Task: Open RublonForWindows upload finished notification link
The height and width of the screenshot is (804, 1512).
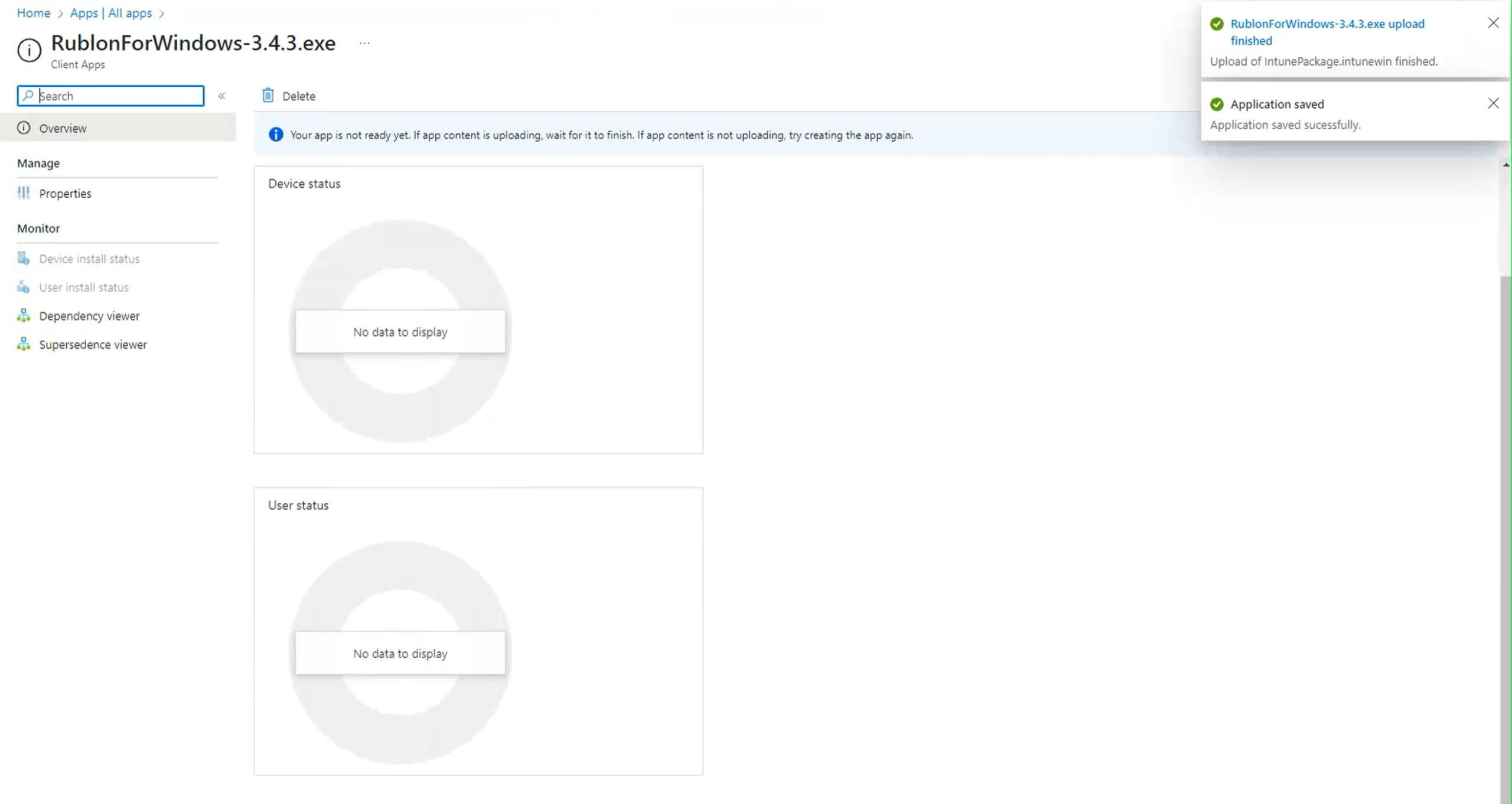Action: click(1327, 32)
